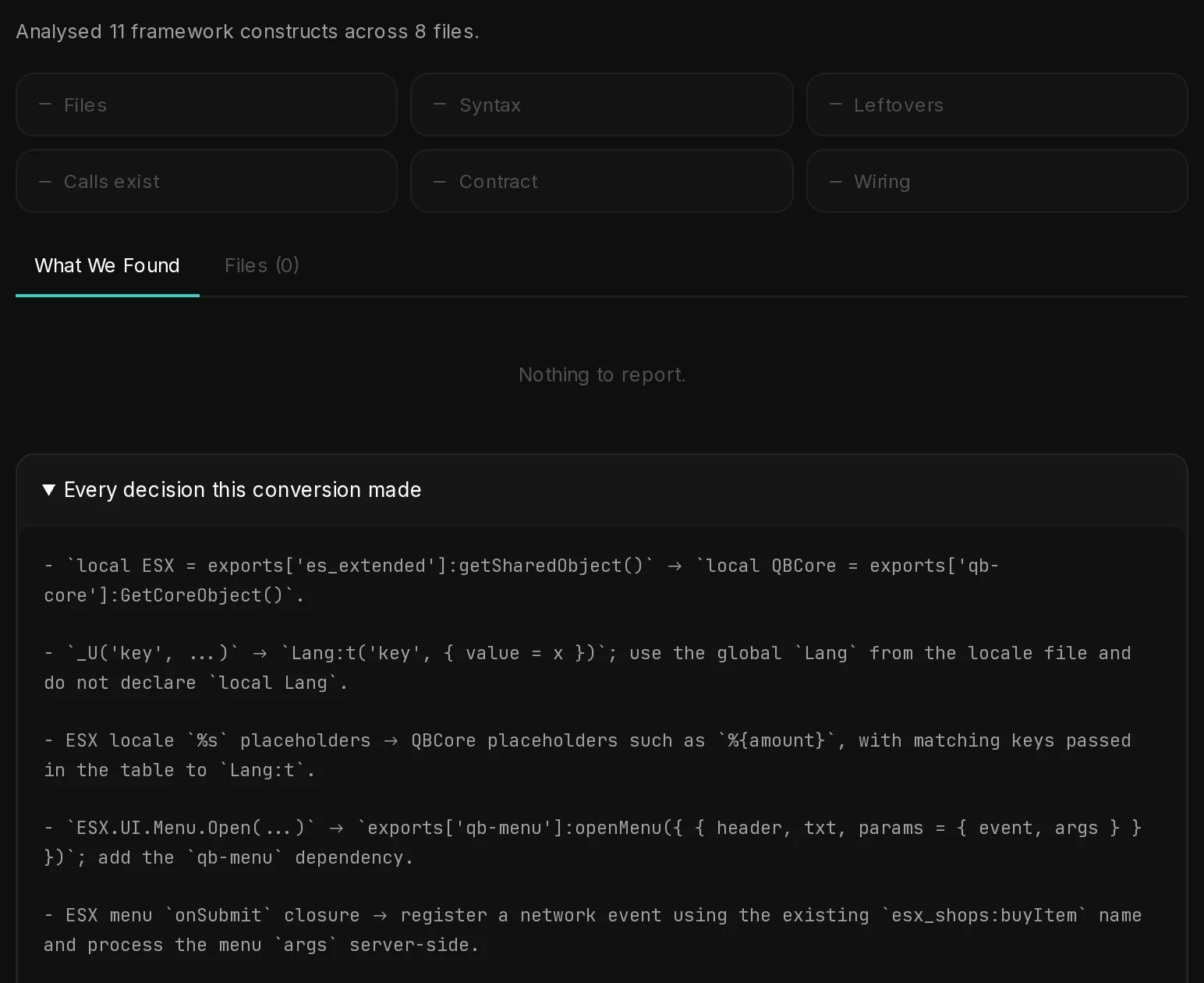Click the _U('key', ...) to Lang:t decision line
This screenshot has height=983, width=1204.
587,668
